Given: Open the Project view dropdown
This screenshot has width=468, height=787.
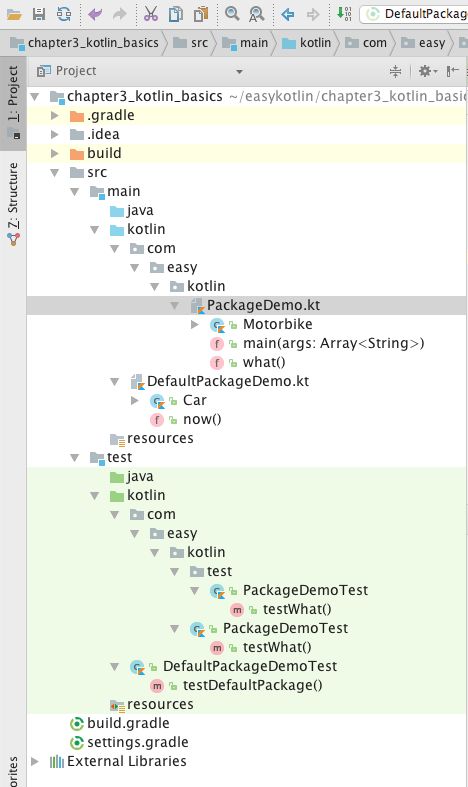Looking at the screenshot, I should (240, 72).
